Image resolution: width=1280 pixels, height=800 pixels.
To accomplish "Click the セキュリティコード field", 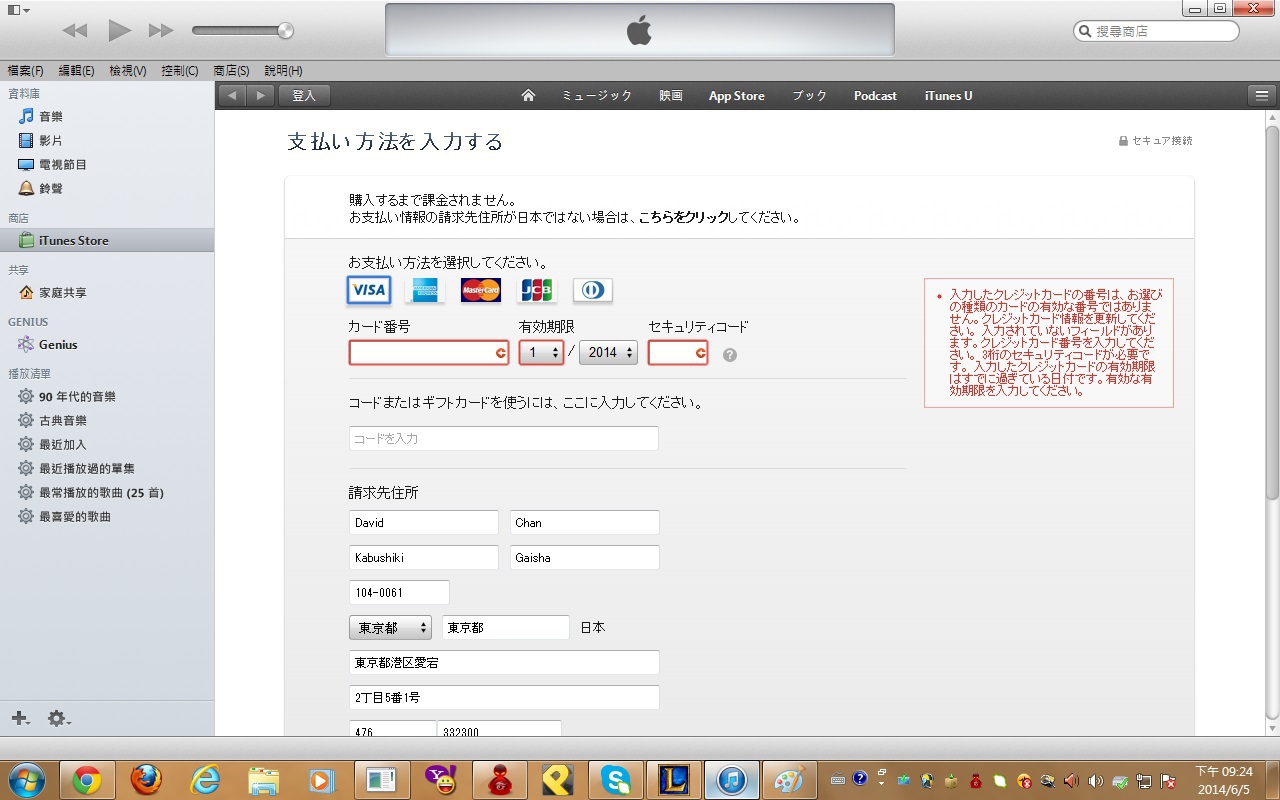I will 678,353.
